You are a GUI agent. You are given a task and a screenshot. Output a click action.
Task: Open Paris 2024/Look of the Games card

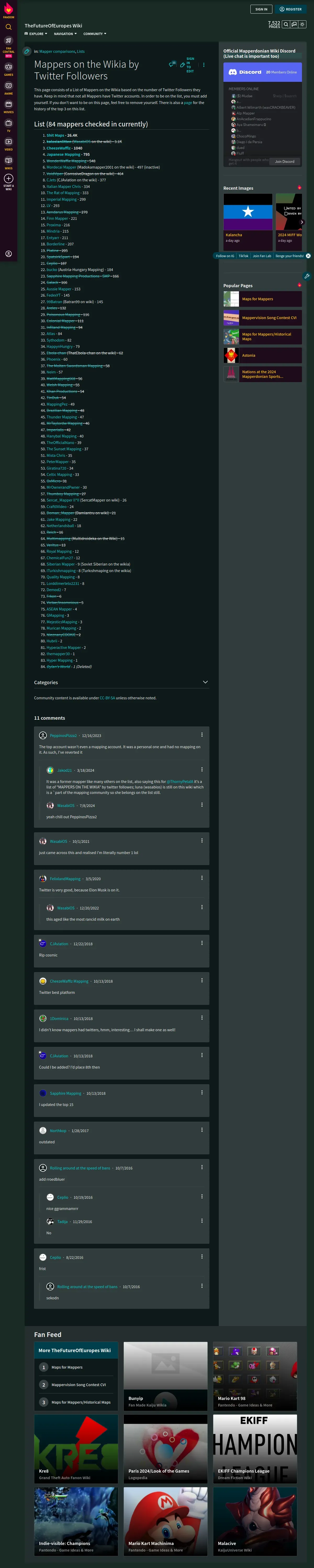tap(165, 1449)
